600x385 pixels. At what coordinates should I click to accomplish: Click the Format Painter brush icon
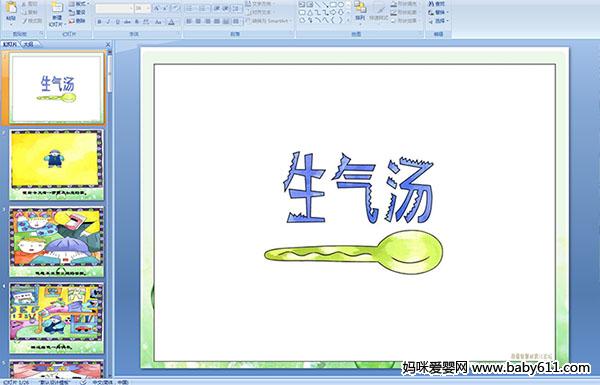coord(24,21)
